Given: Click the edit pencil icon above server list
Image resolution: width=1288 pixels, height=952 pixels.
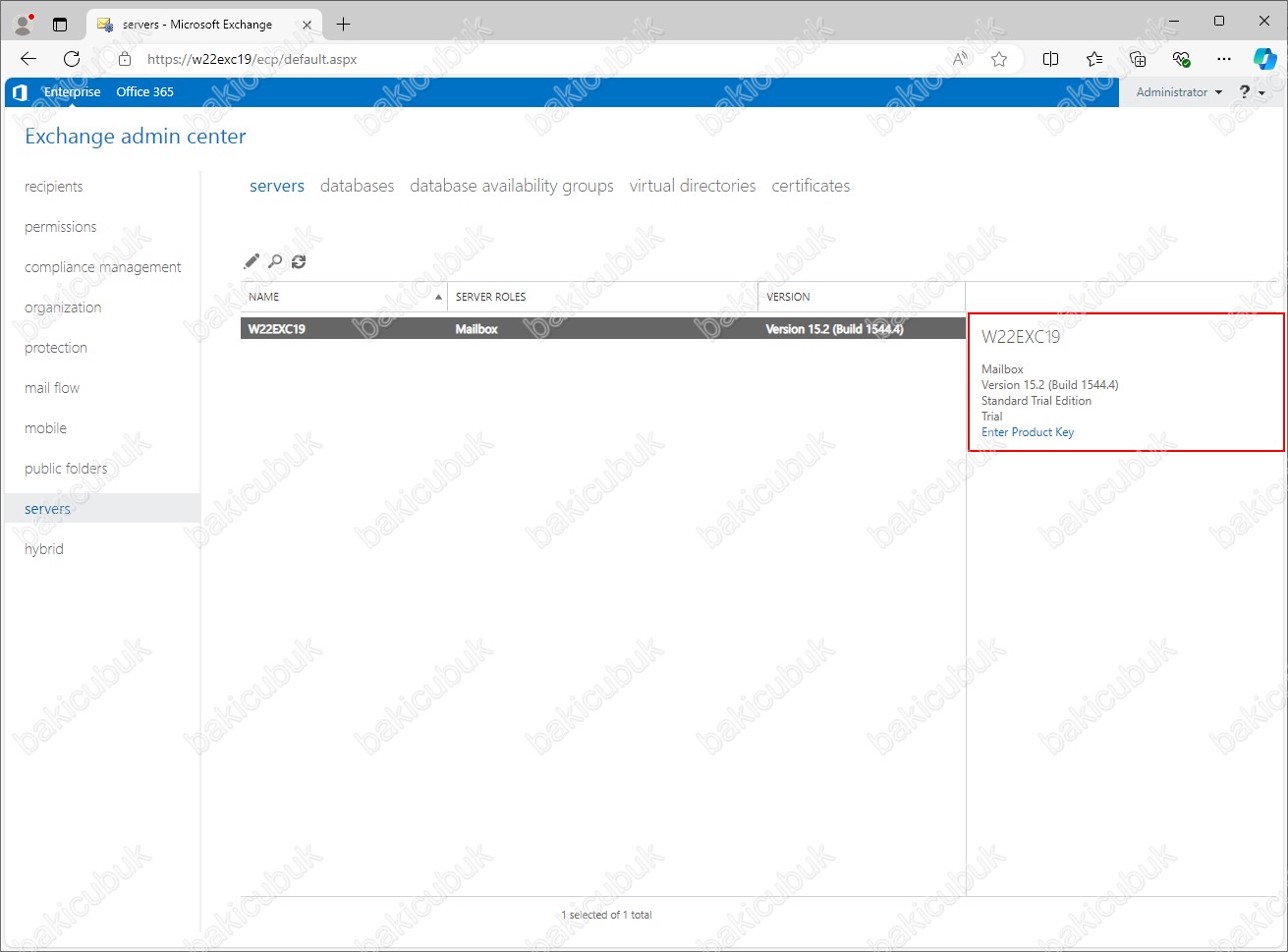Looking at the screenshot, I should tap(252, 261).
